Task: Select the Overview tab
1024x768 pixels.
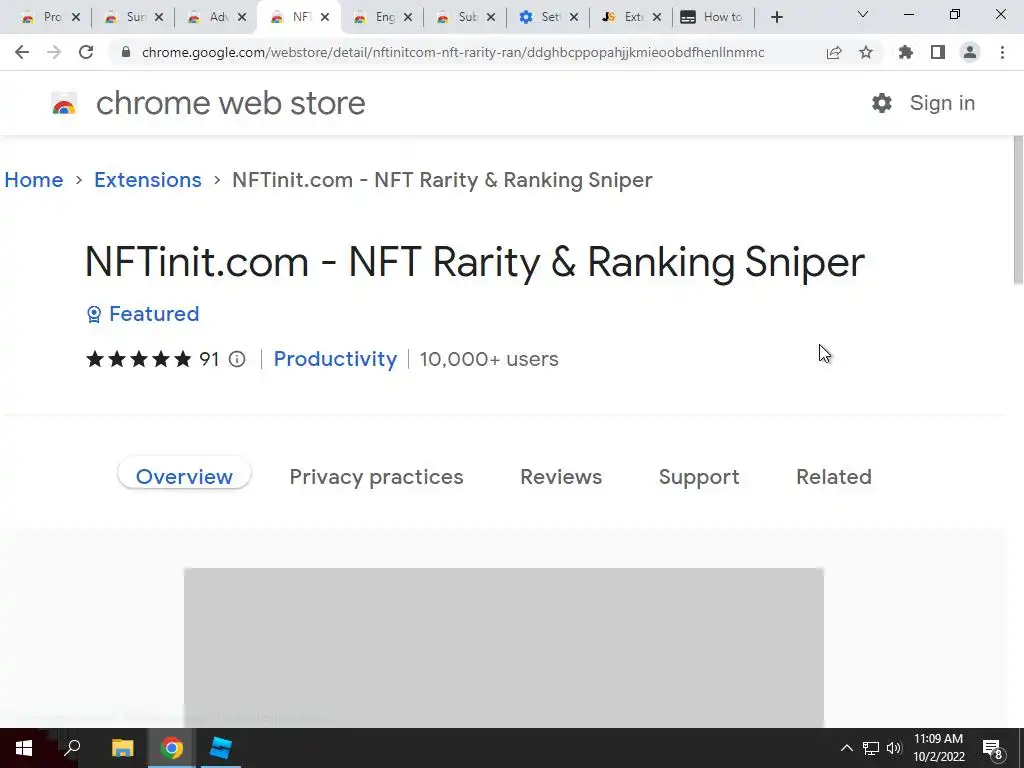Action: click(184, 477)
